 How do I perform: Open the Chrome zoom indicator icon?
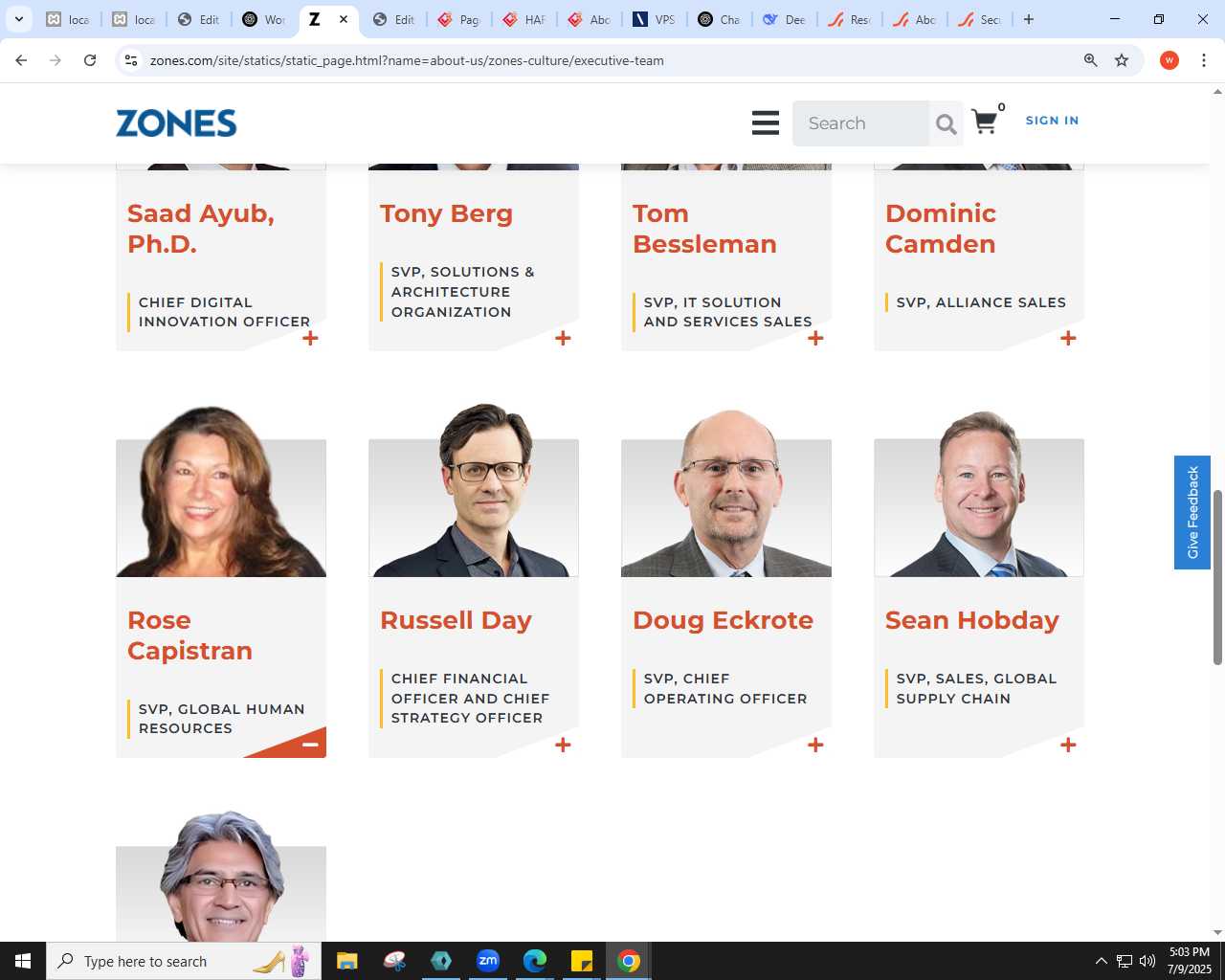(1090, 60)
